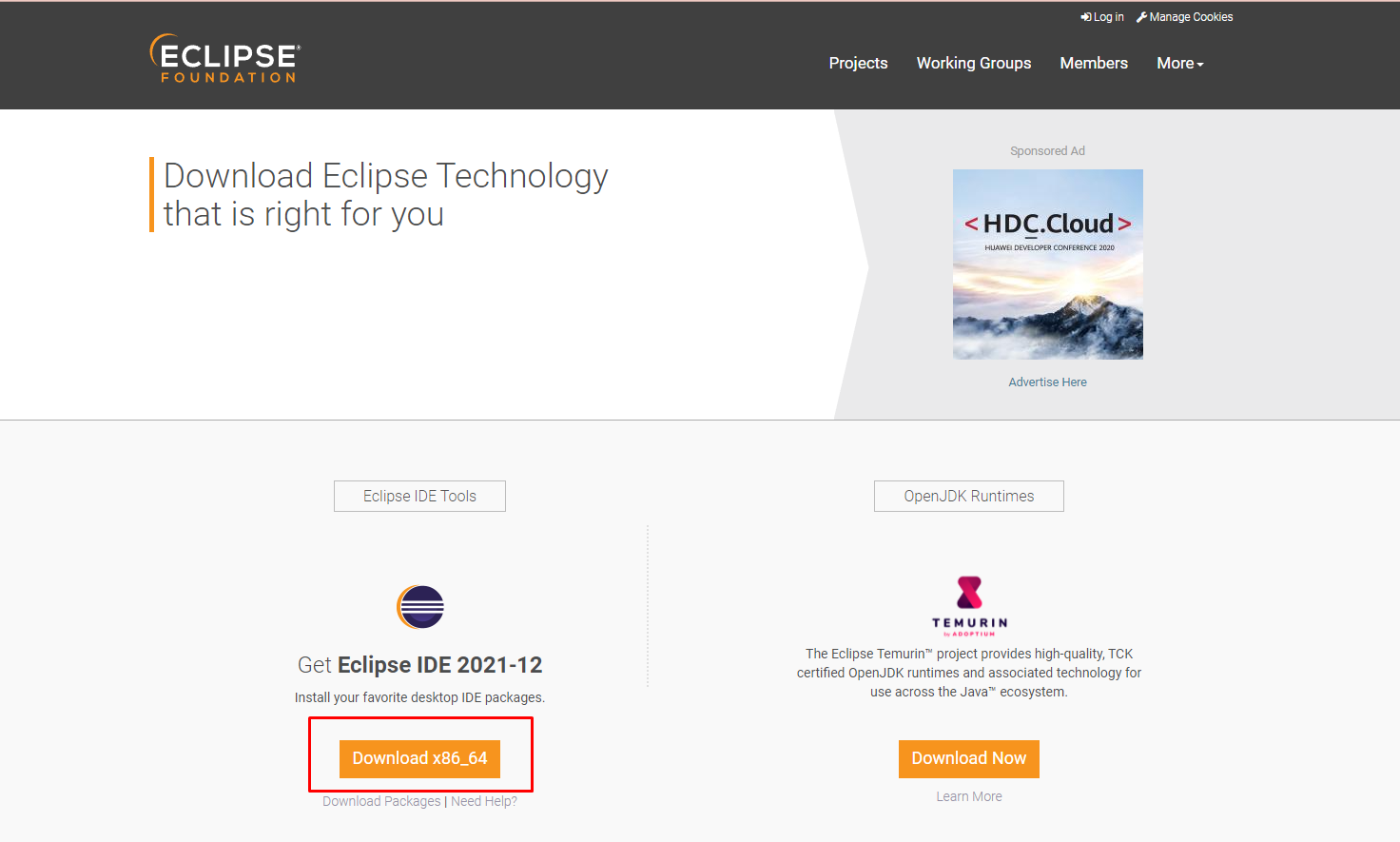Open the Need Help? link
This screenshot has height=842, width=1400.
484,801
